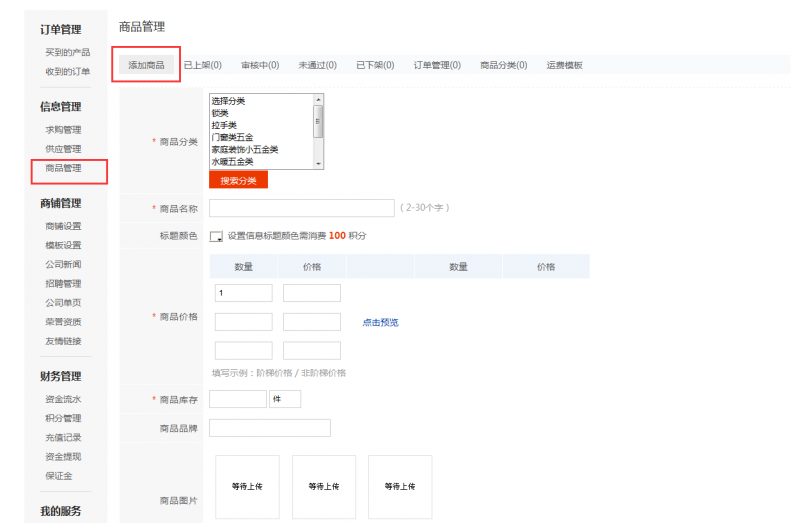Click the 点击预览 link

click(381, 322)
